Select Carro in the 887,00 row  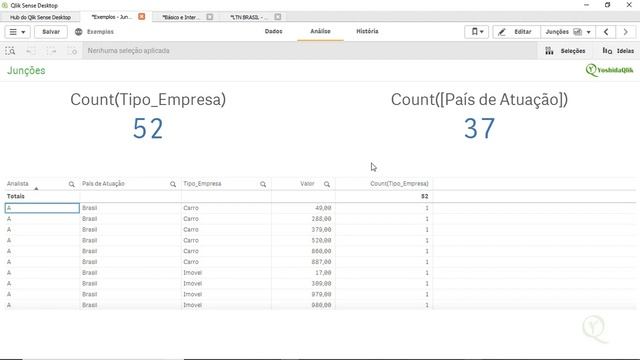(x=226, y=262)
